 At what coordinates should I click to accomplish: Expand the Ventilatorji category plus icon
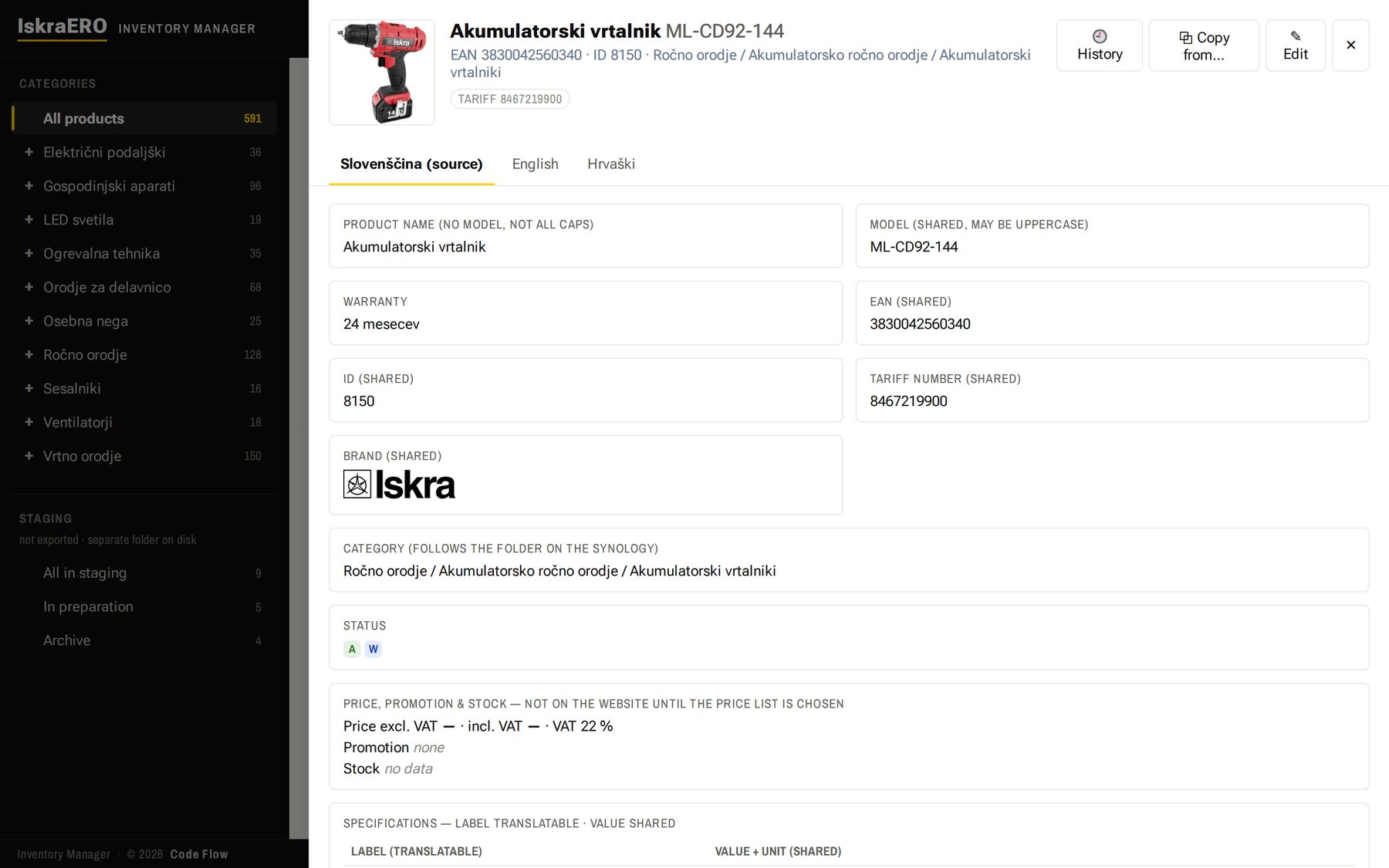(29, 422)
